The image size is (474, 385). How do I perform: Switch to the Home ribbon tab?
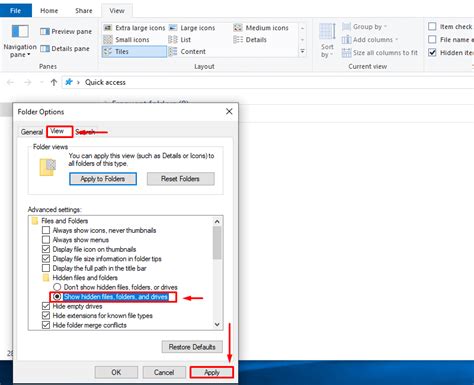point(49,11)
